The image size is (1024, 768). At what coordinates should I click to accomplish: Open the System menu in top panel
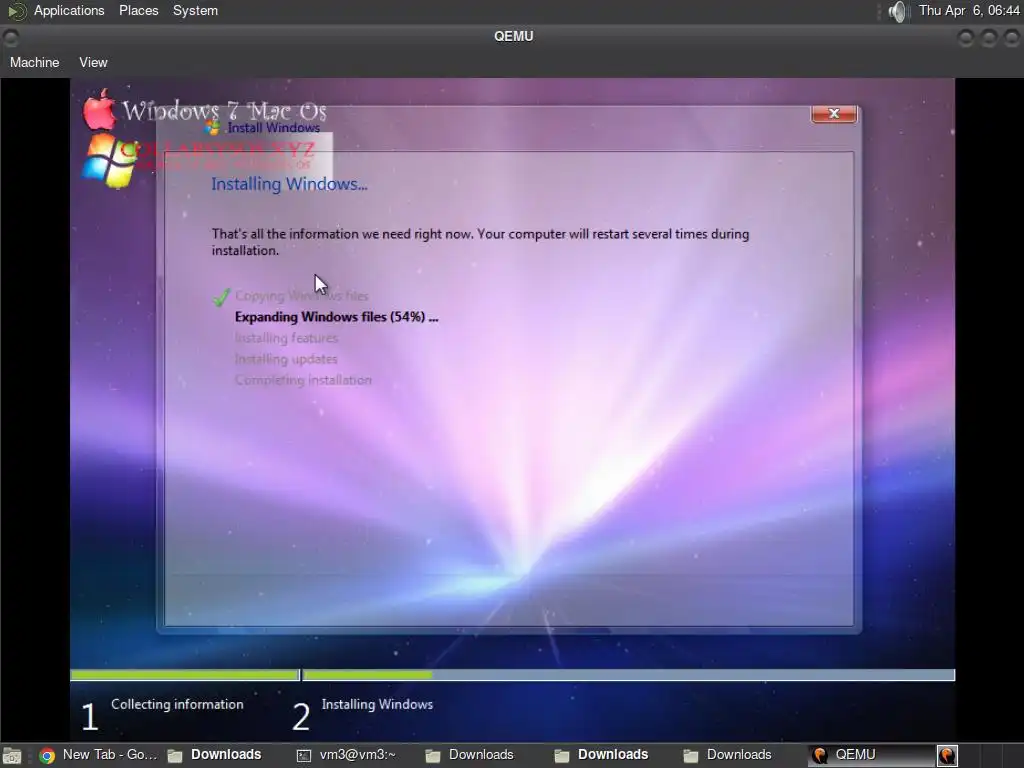pos(195,10)
